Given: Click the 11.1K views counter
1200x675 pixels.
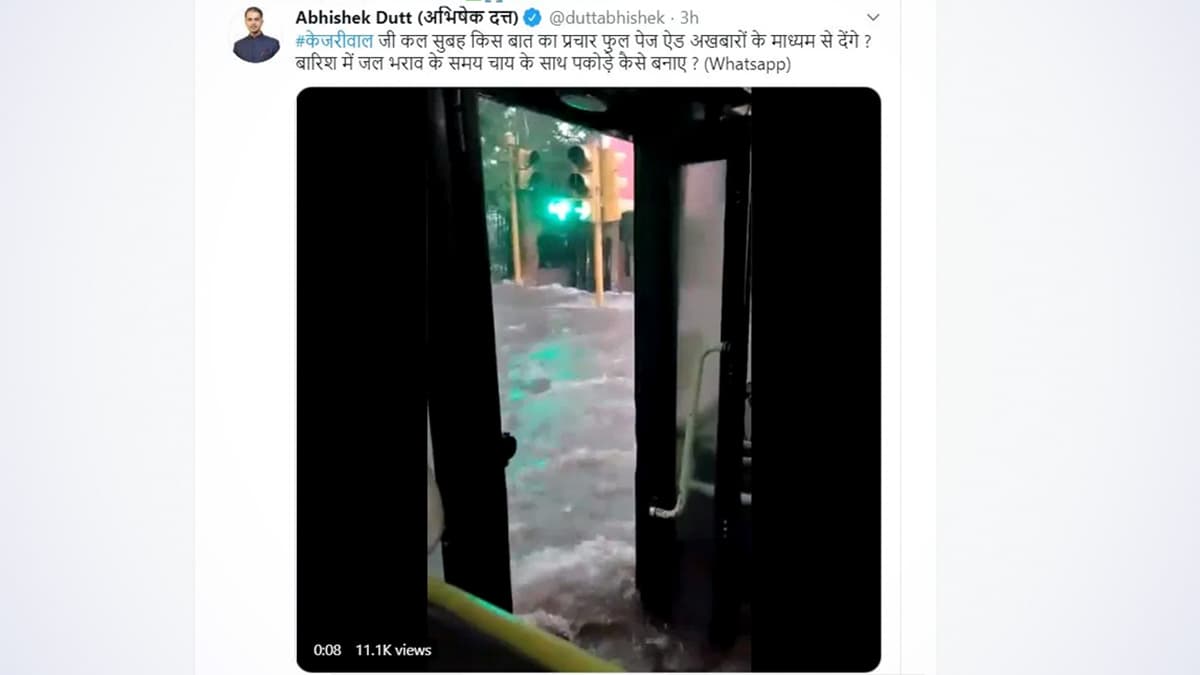Looking at the screenshot, I should point(393,650).
